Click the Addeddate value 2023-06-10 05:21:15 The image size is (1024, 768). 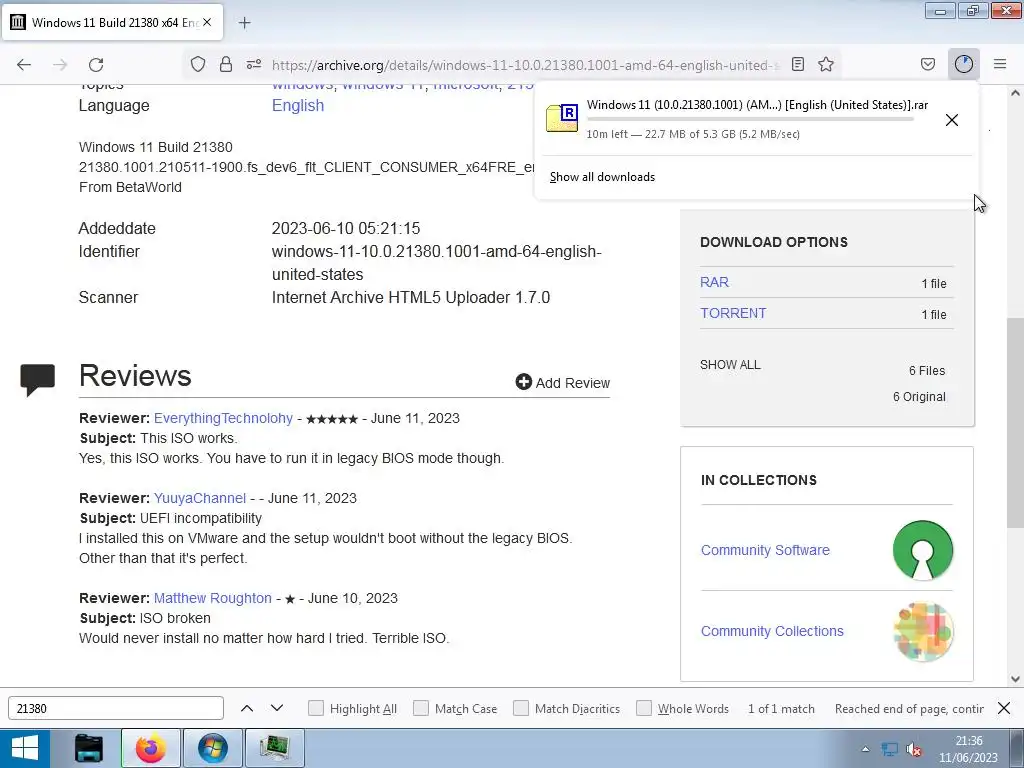point(345,228)
